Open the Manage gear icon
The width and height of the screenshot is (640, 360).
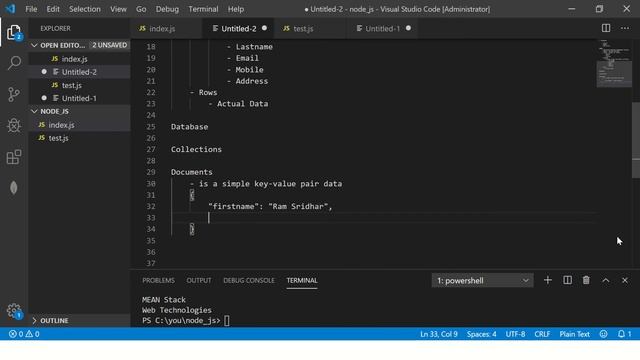point(14,311)
